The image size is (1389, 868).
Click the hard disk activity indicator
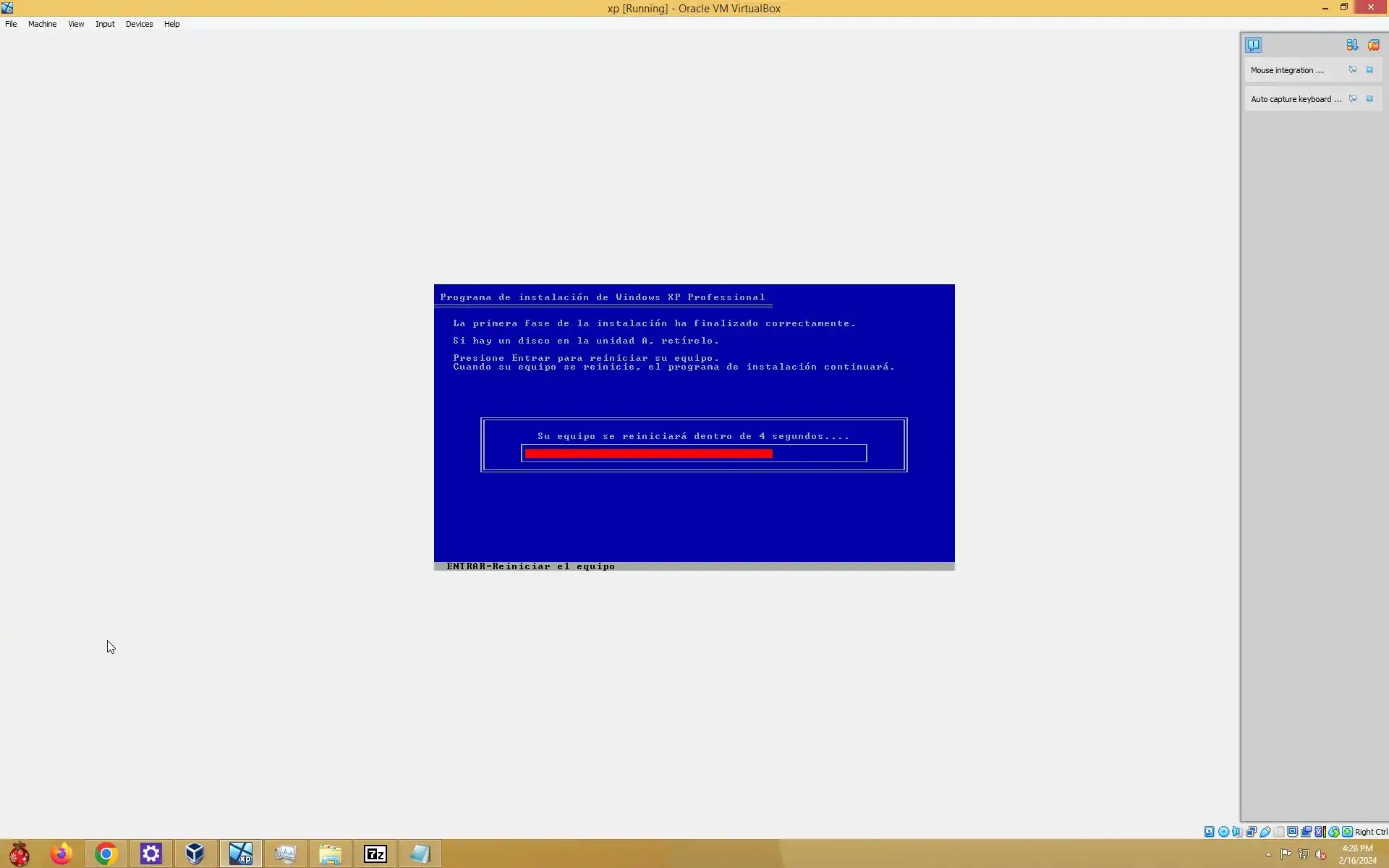(x=1209, y=832)
